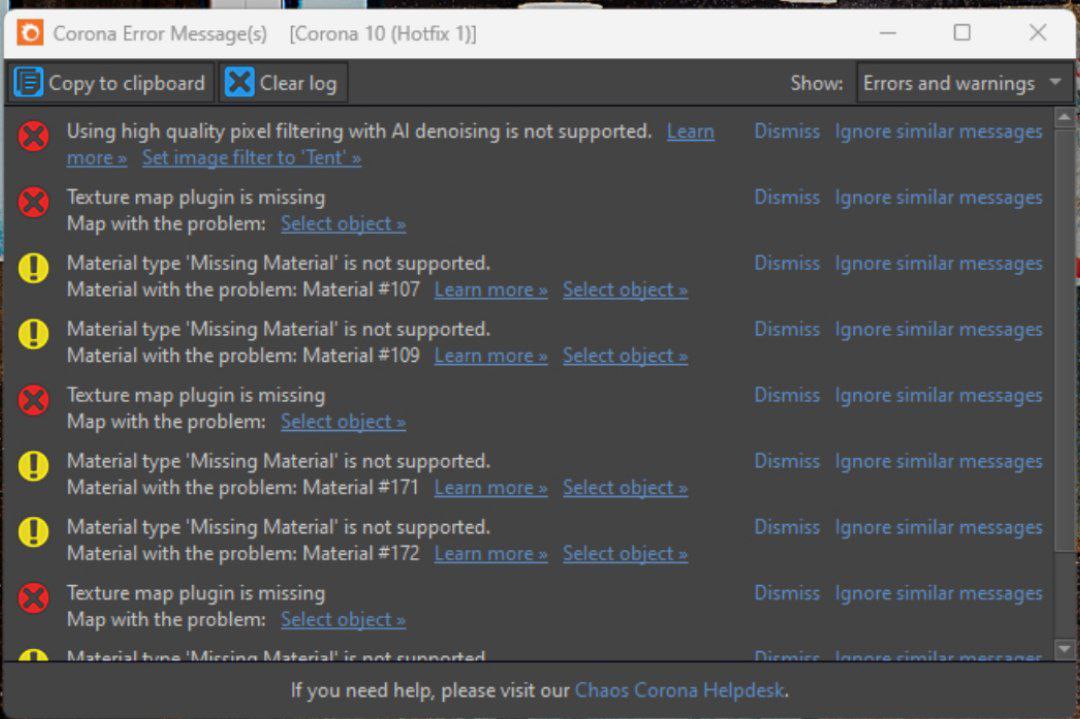Ignore similar messages for the pixel filtering error
1080x719 pixels.
click(938, 131)
